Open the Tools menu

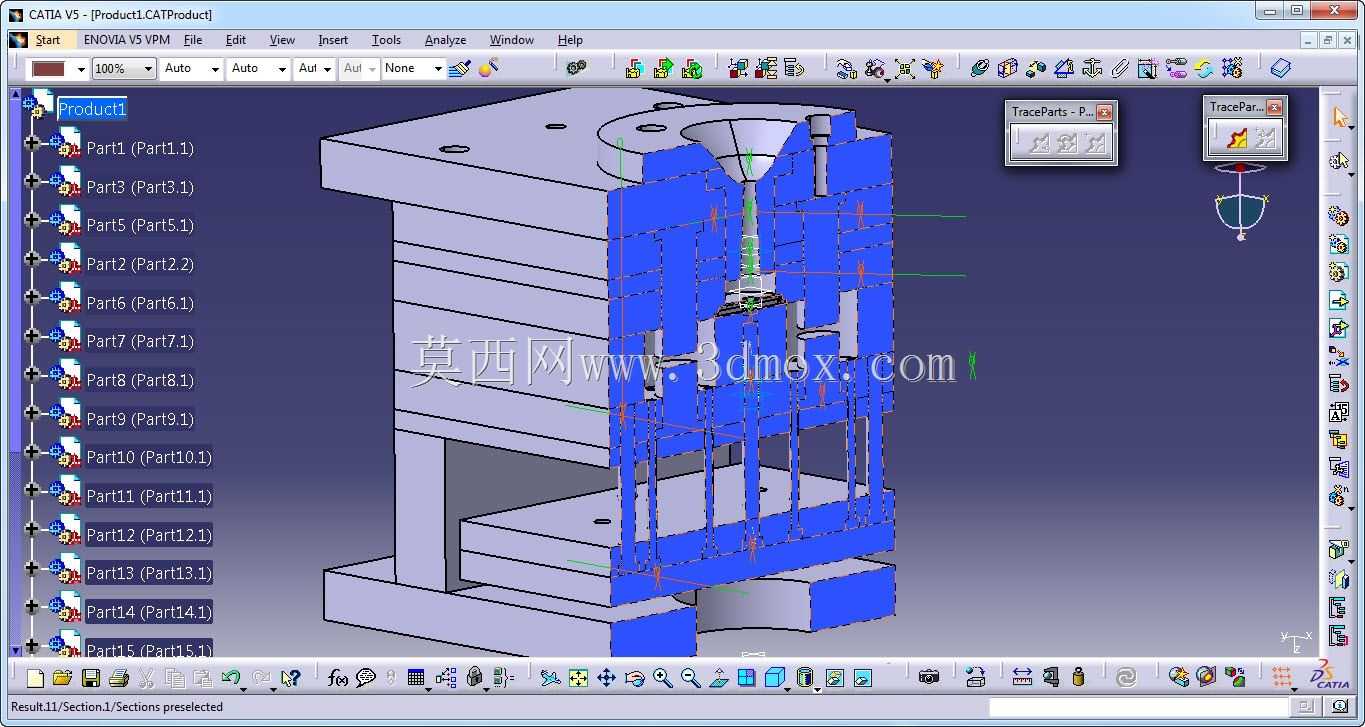point(386,40)
